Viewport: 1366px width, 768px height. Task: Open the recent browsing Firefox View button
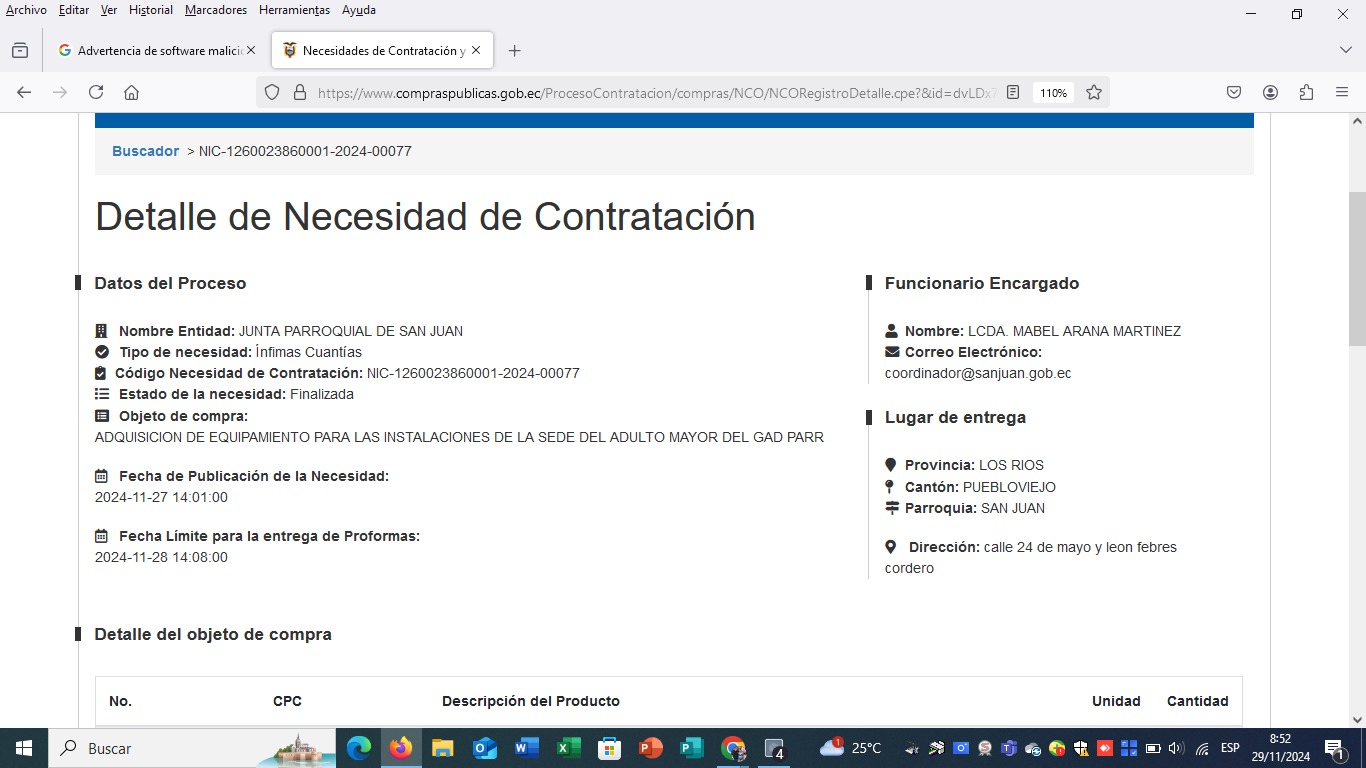point(20,50)
